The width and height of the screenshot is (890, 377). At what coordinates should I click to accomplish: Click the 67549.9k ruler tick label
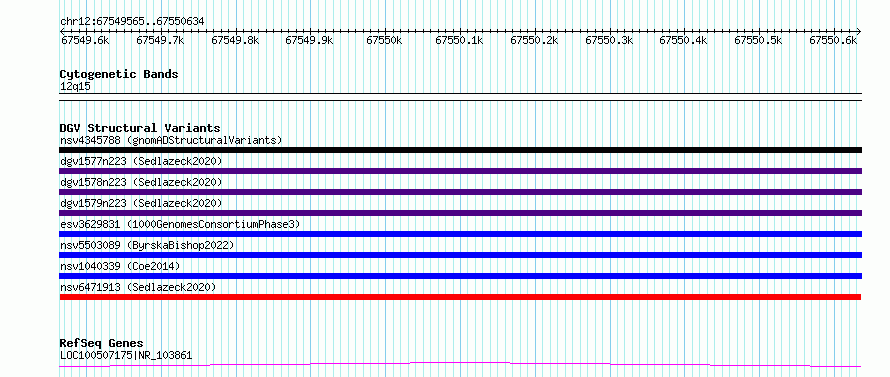point(309,40)
